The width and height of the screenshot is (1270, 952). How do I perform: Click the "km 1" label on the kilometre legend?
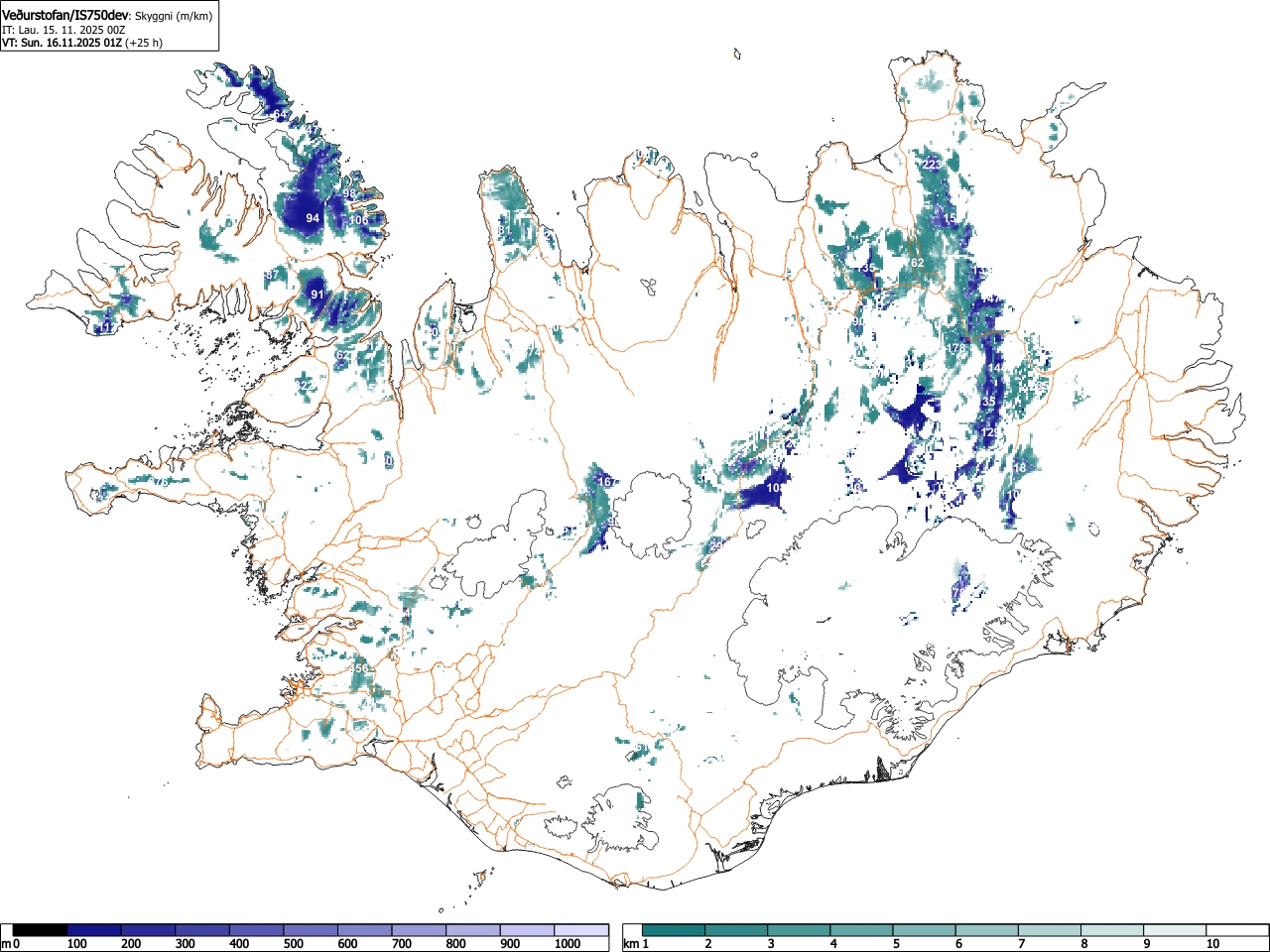click(636, 944)
